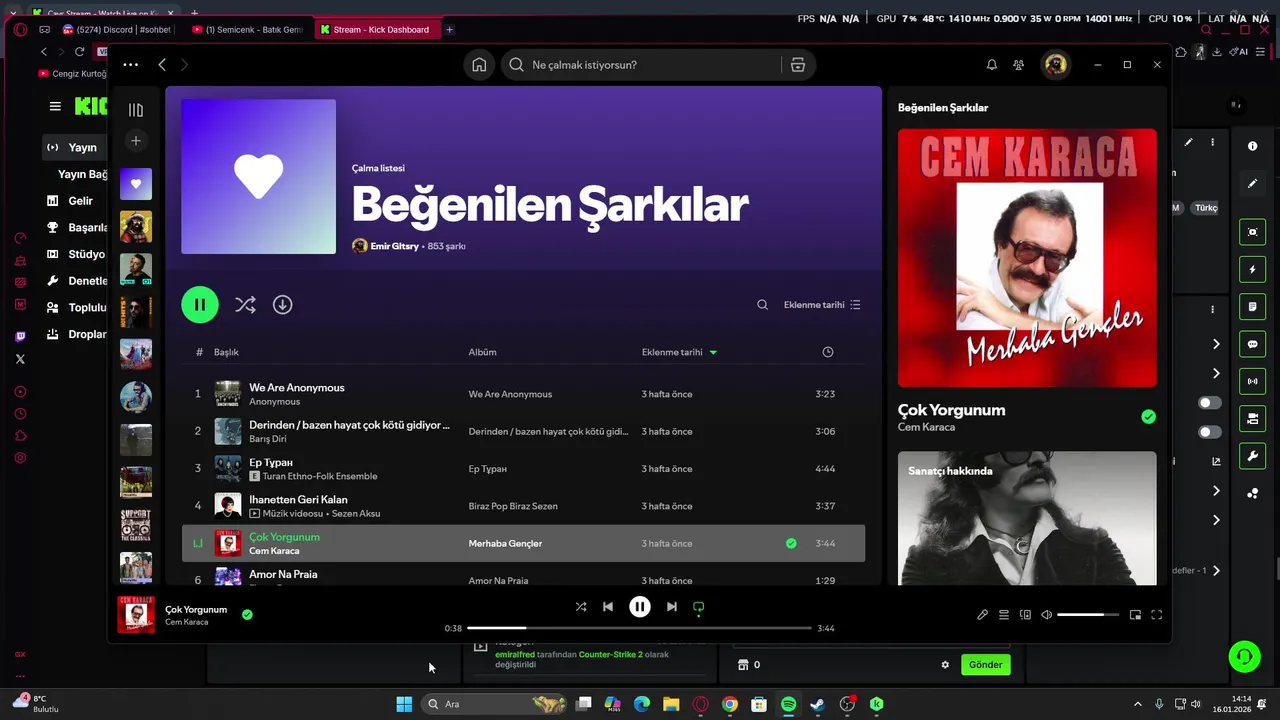This screenshot has width=1280, height=720.
Task: Open miniplayer icon
Action: coord(1135,615)
